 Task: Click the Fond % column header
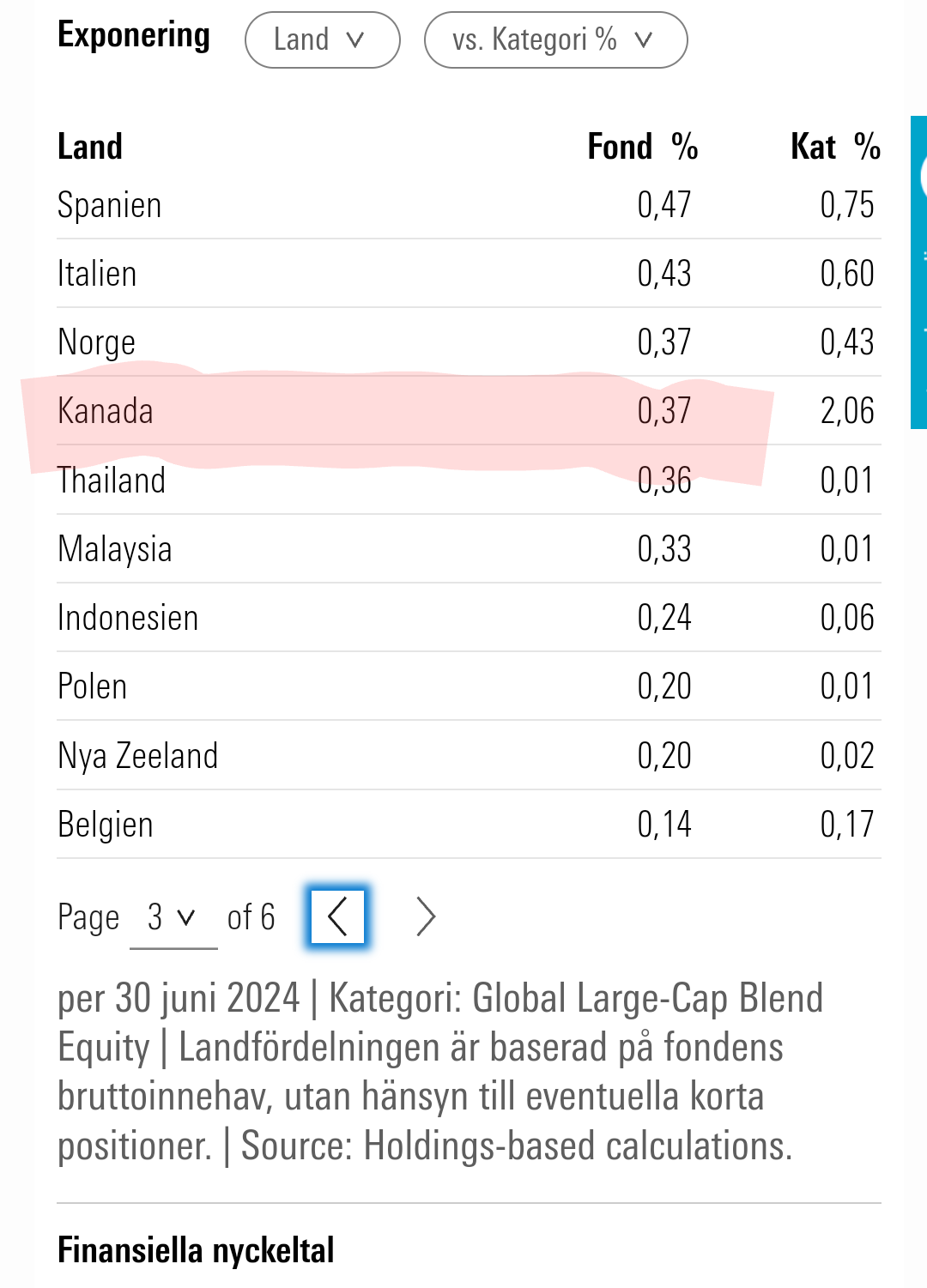click(642, 147)
